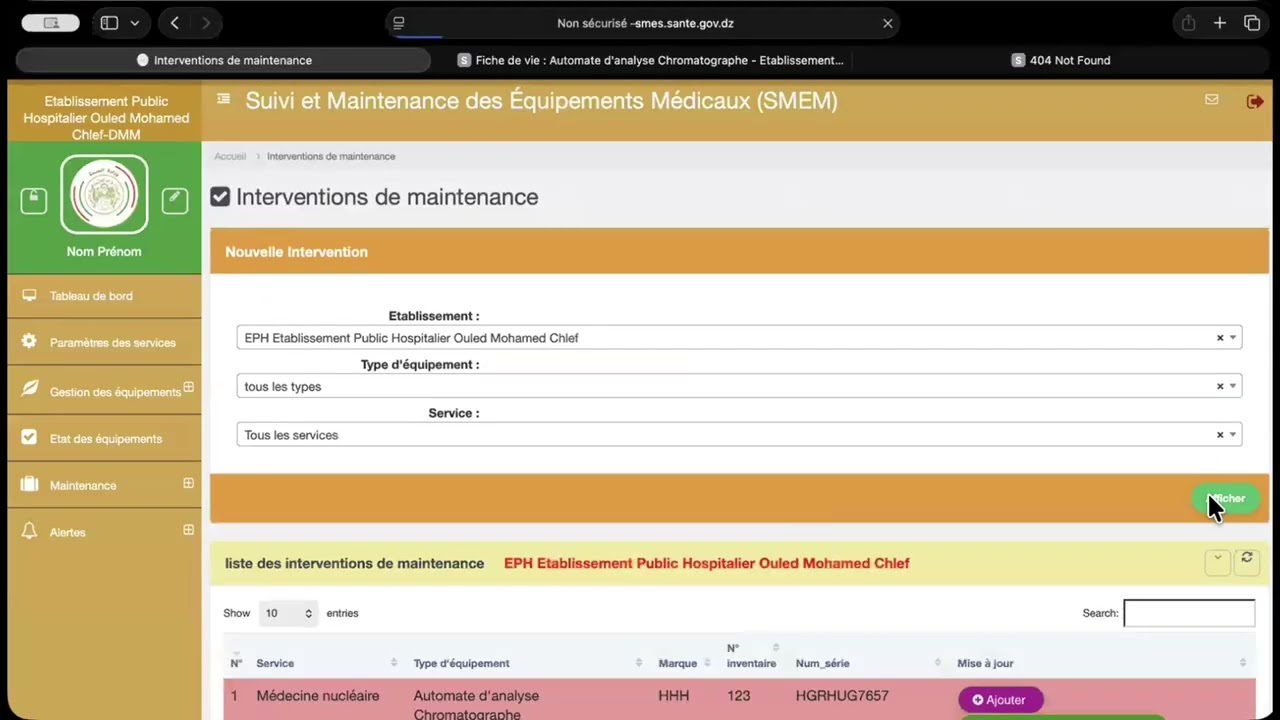Viewport: 1280px width, 720px height.
Task: Switch to Interventions de maintenance tab
Action: pyautogui.click(x=224, y=60)
